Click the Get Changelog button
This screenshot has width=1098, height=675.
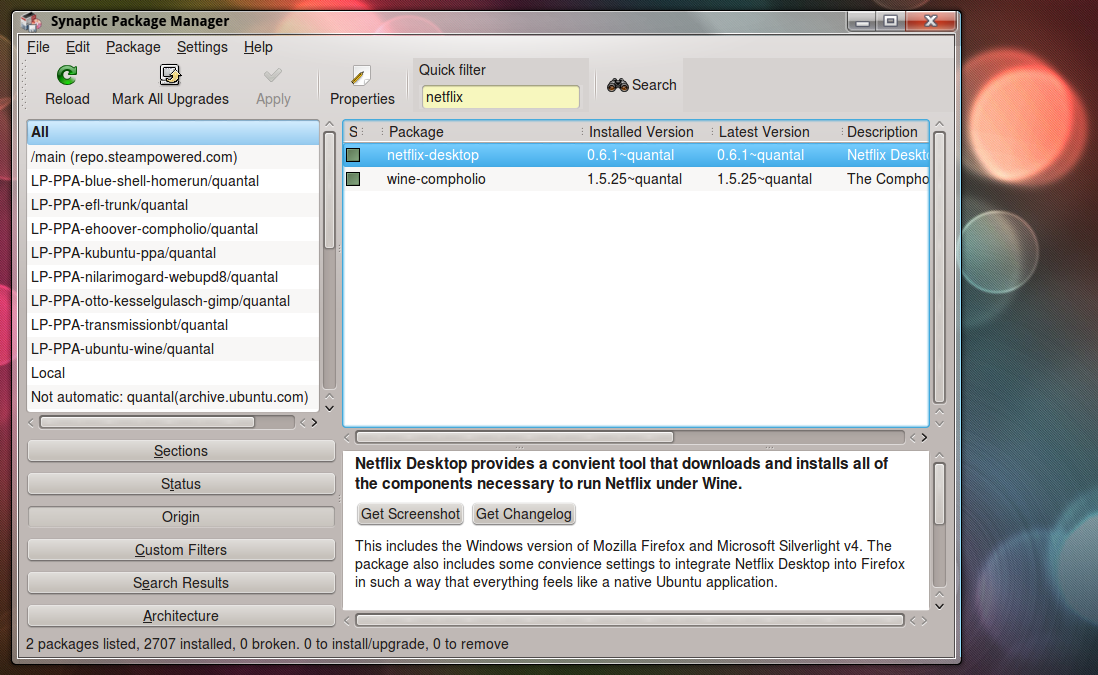pos(524,514)
